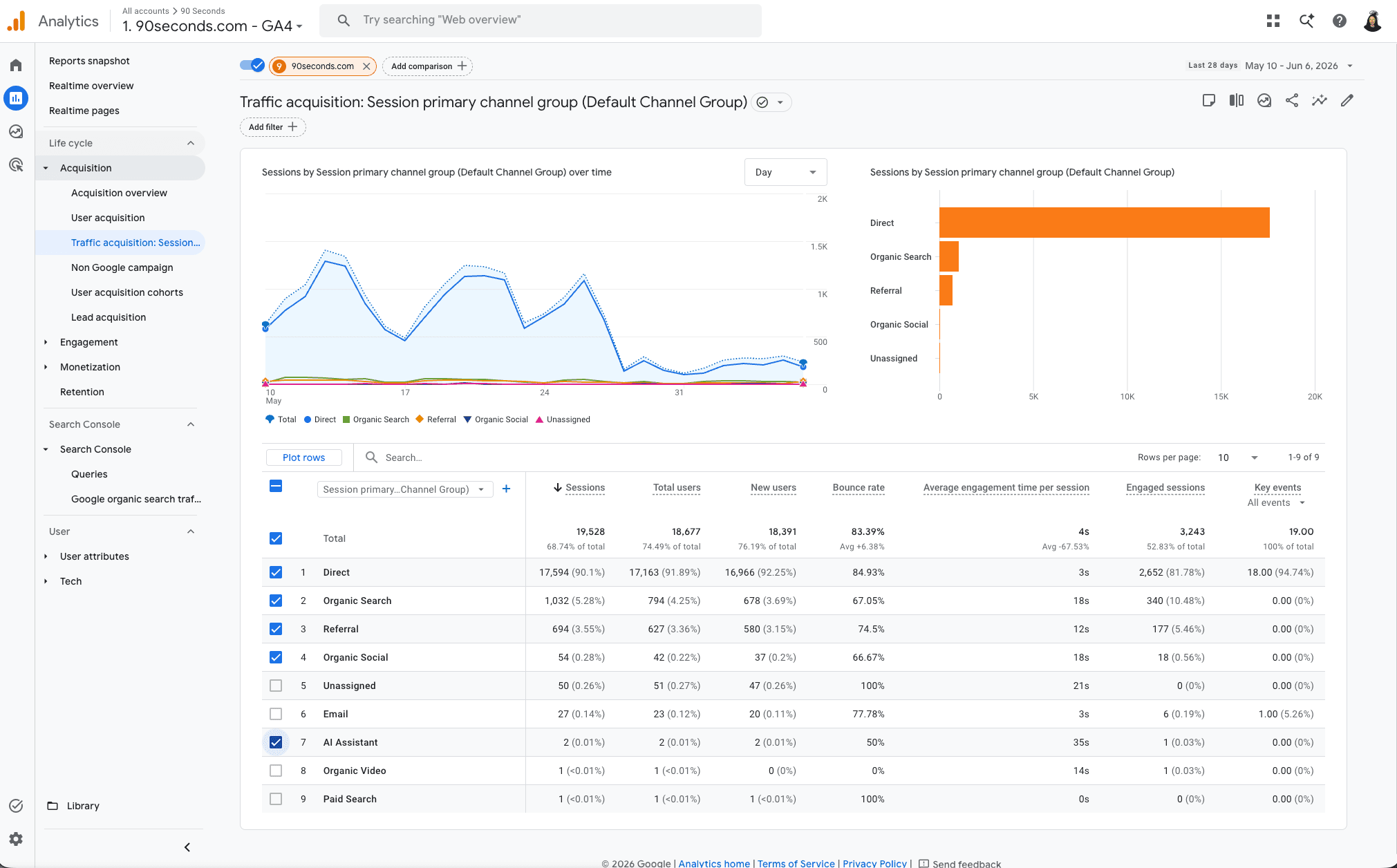Toggle the select-all checkbox in table header

pyautogui.click(x=276, y=486)
